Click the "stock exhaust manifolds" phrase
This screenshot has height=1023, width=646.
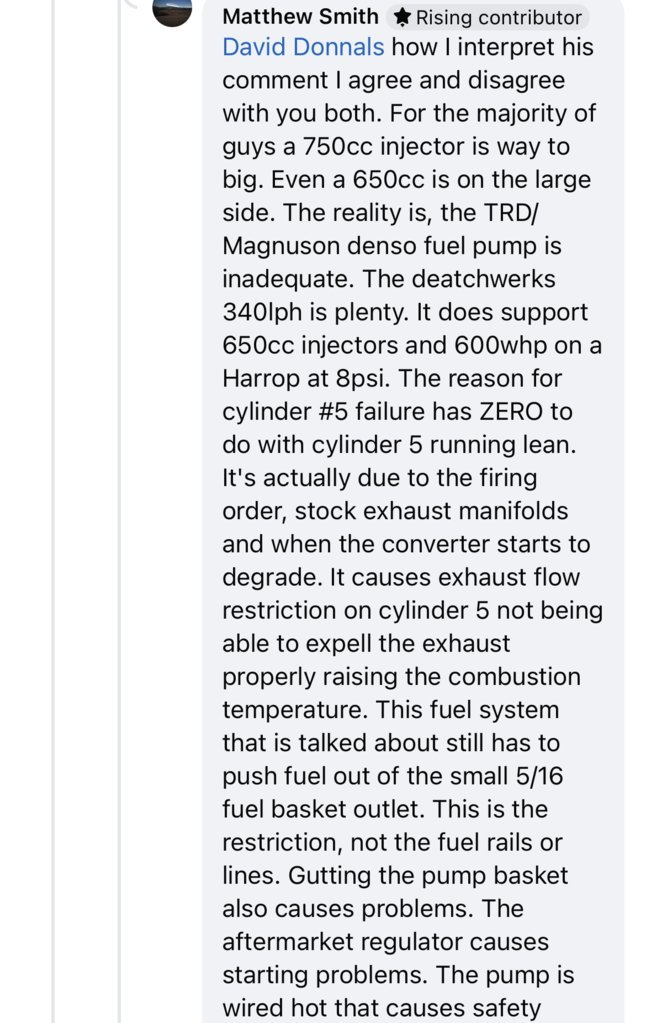point(431,511)
